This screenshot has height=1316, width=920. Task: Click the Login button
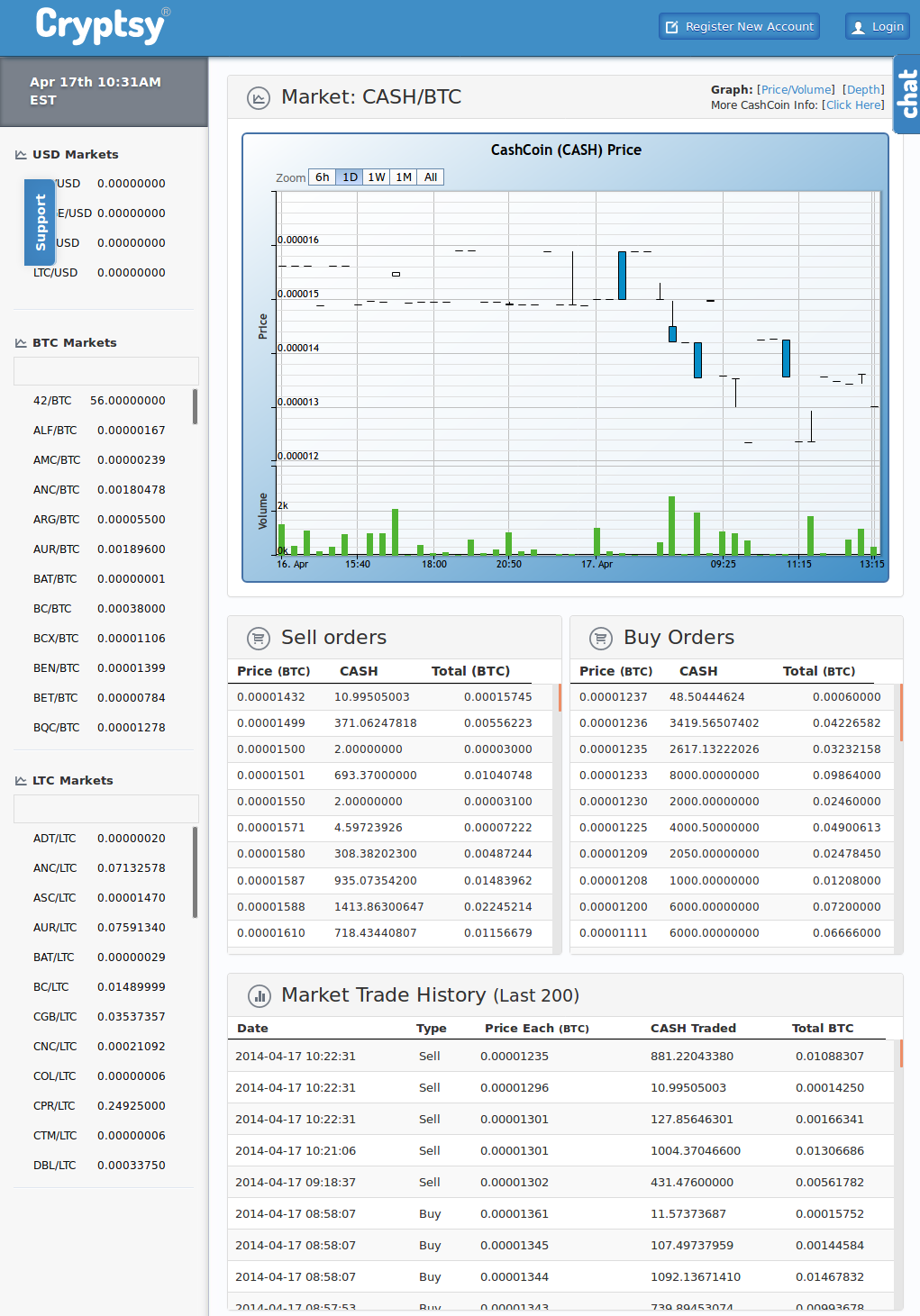coord(877,26)
